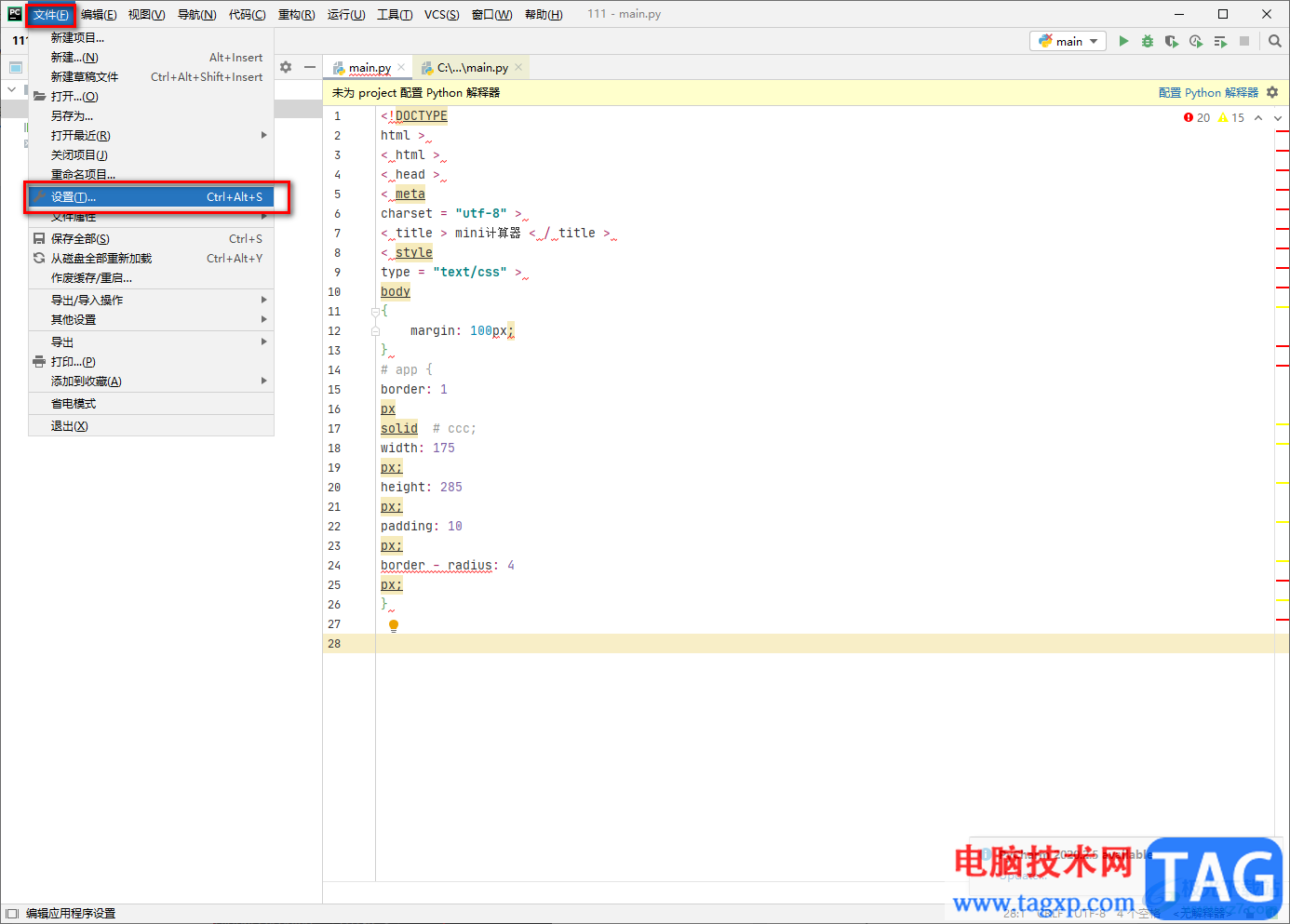Hide the project panel with minus icon
This screenshot has width=1290, height=924.
[x=310, y=67]
